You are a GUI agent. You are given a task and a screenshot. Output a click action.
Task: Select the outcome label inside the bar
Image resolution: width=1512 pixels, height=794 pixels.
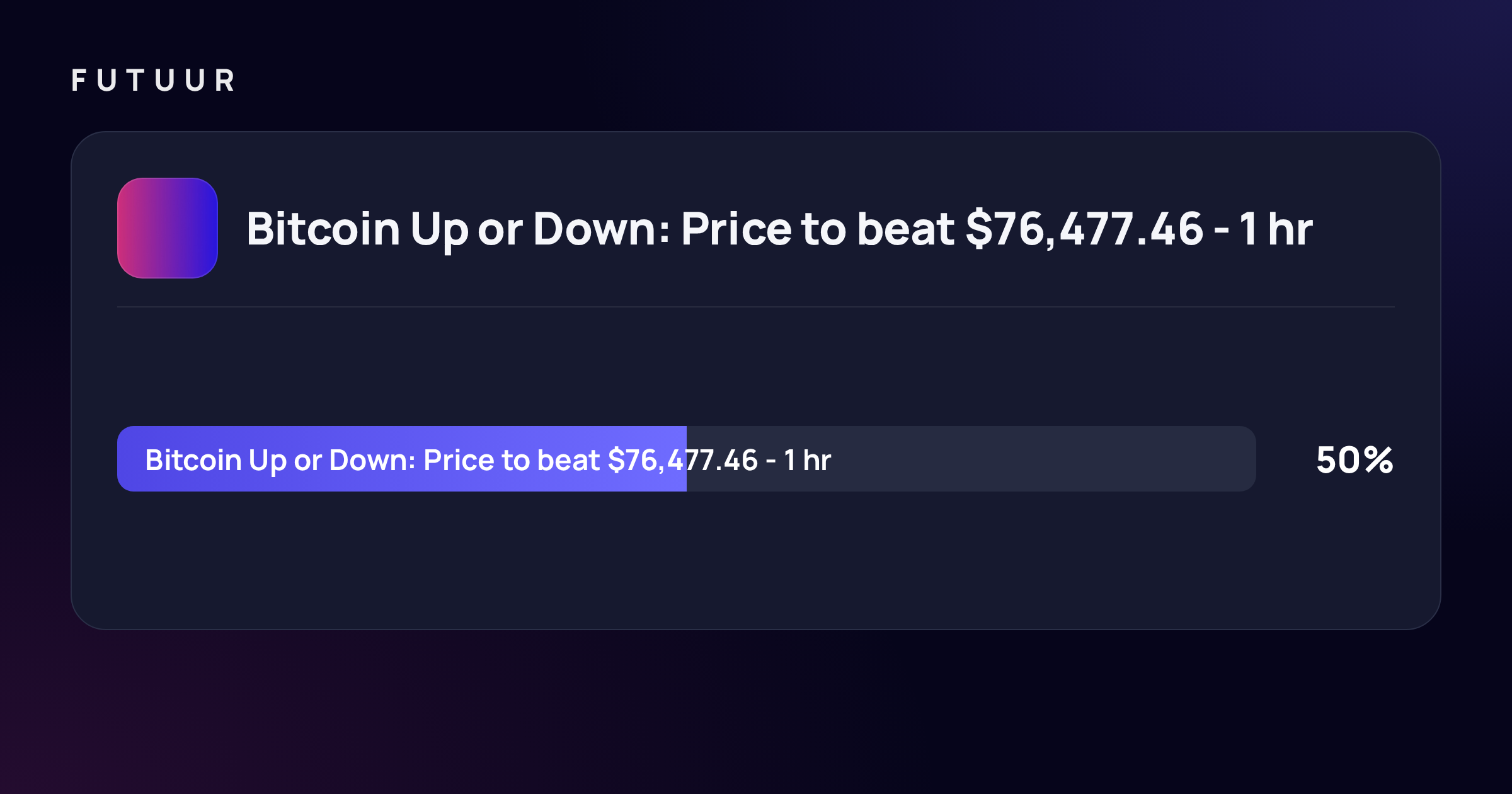488,460
